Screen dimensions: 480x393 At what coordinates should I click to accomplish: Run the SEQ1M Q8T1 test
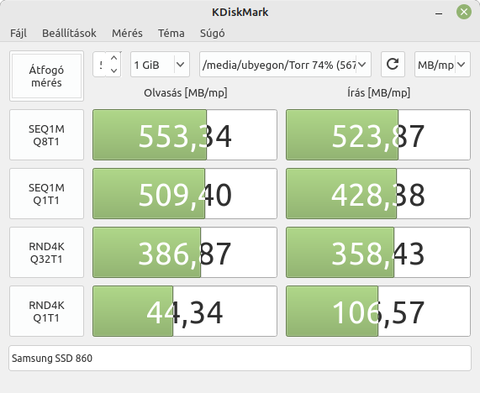click(x=46, y=135)
